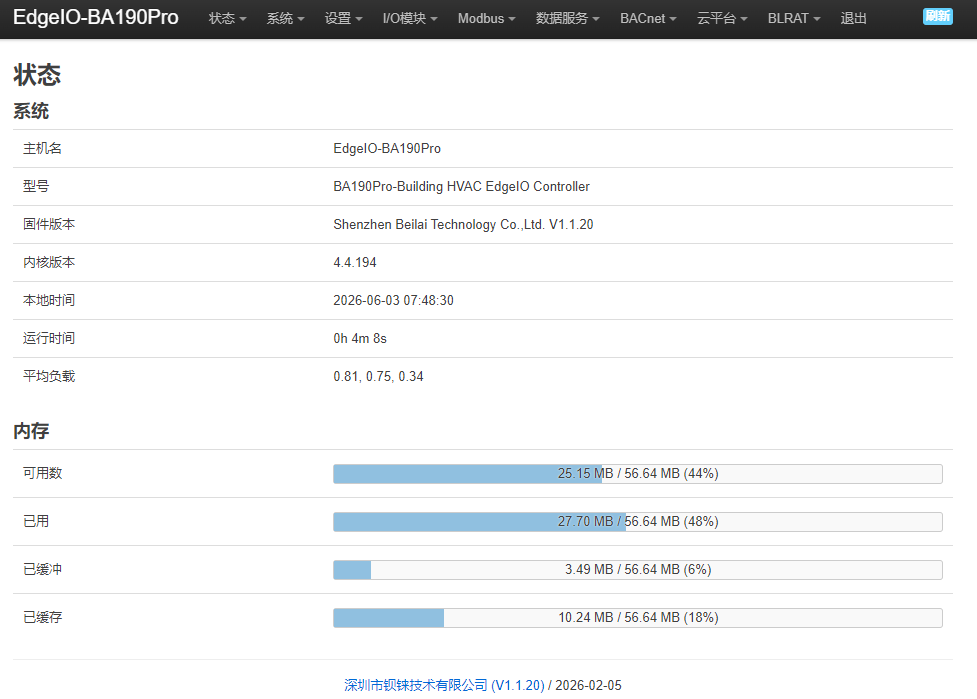Select the kernel version 4.4.194

355,262
